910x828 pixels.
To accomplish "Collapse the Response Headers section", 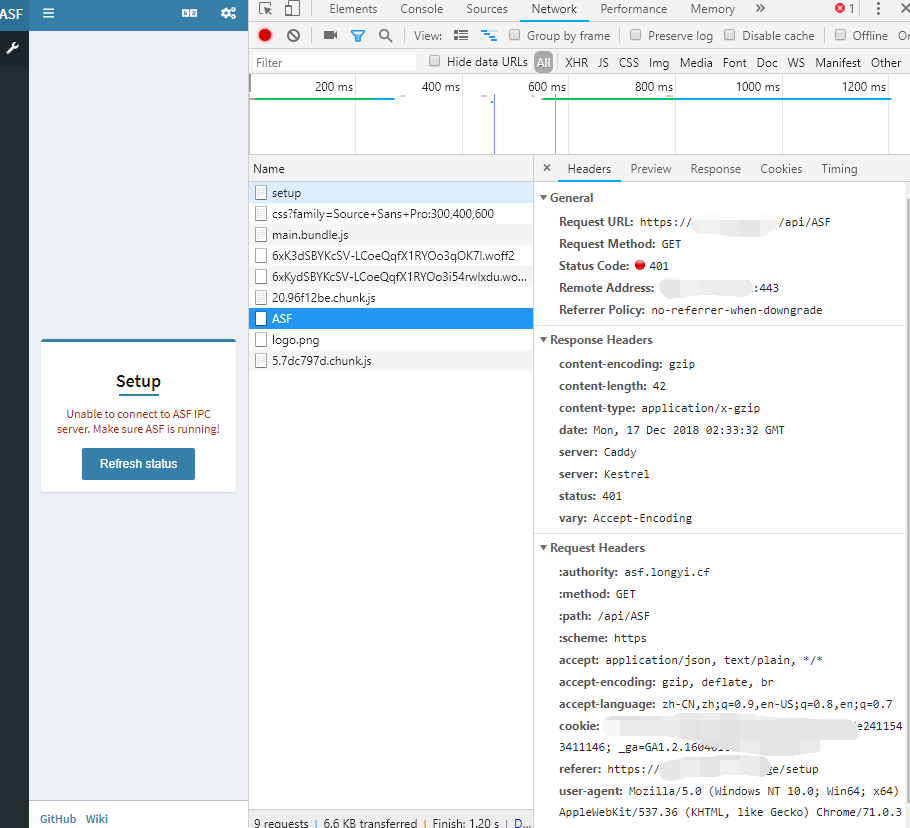I will (544, 340).
